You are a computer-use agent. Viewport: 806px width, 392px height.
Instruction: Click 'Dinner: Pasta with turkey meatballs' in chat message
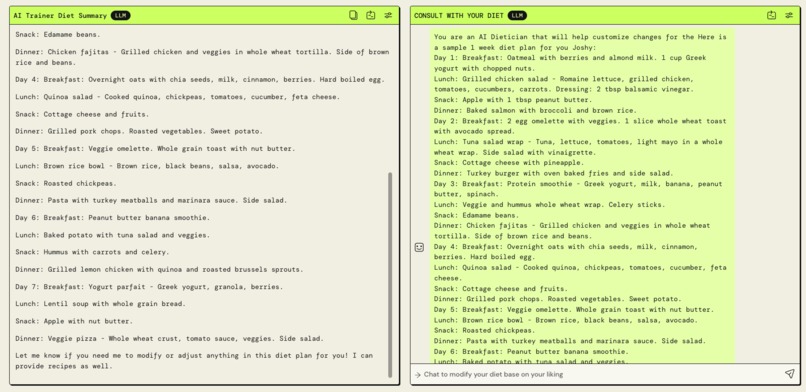(x=570, y=341)
